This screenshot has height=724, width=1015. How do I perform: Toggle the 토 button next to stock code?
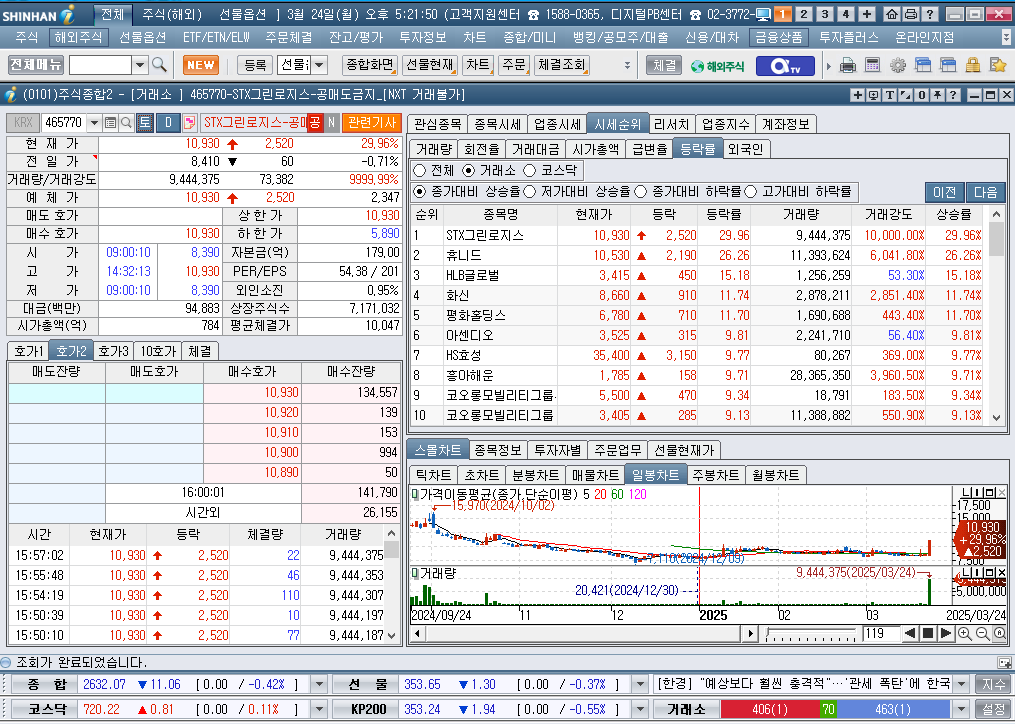[x=144, y=122]
